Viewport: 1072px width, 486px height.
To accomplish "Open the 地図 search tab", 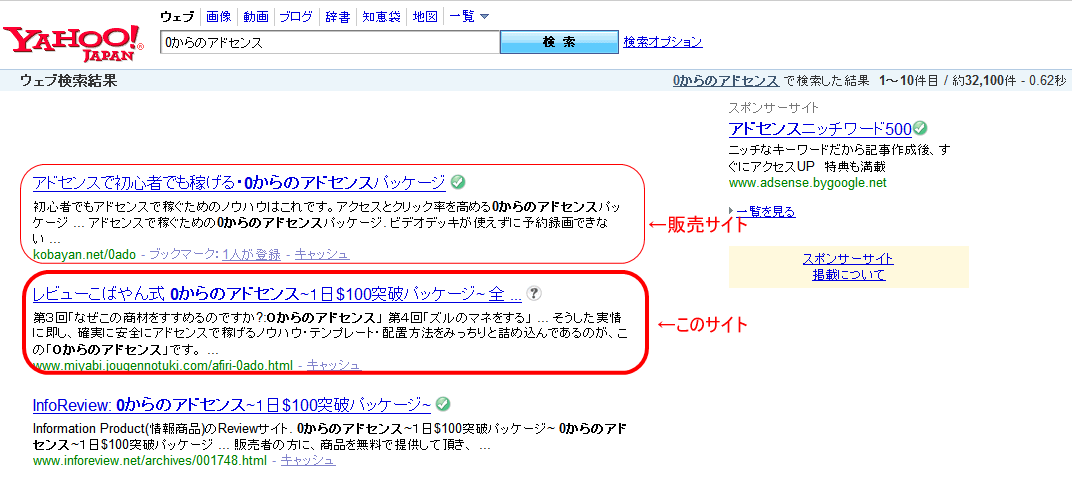I will [425, 16].
